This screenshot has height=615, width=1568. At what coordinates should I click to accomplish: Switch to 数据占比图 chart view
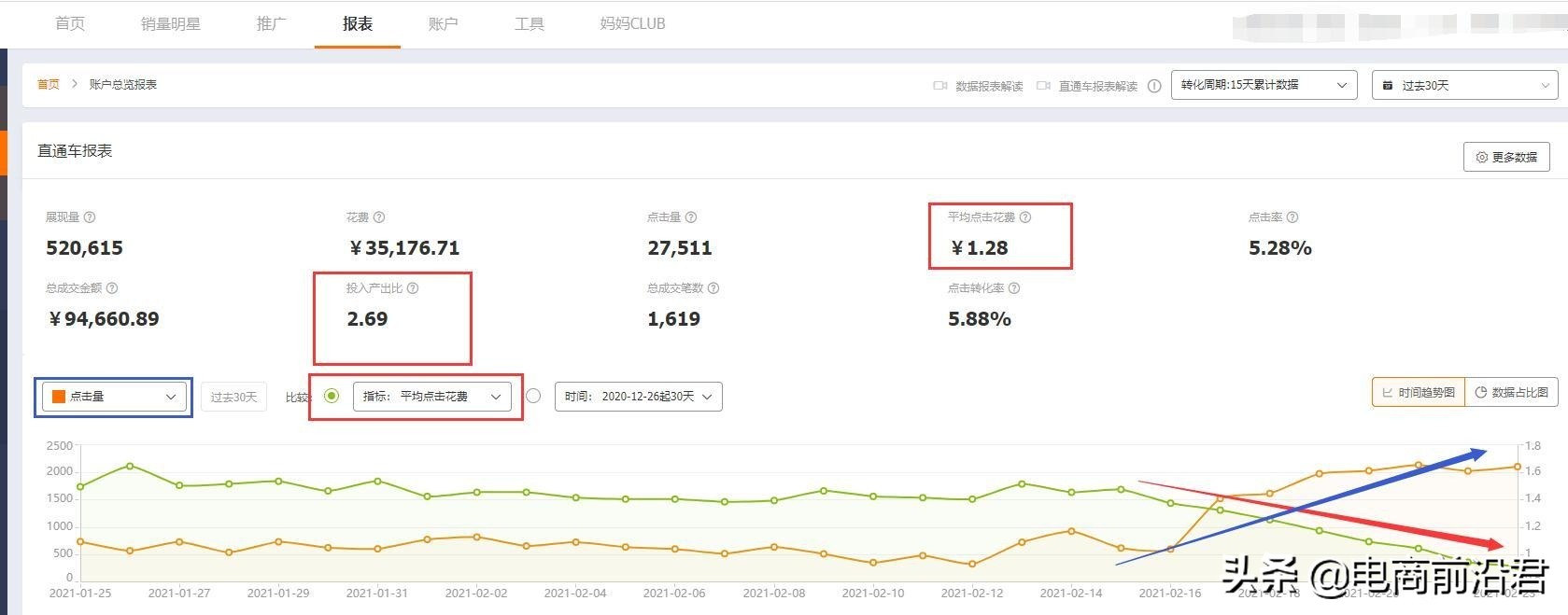click(1511, 392)
